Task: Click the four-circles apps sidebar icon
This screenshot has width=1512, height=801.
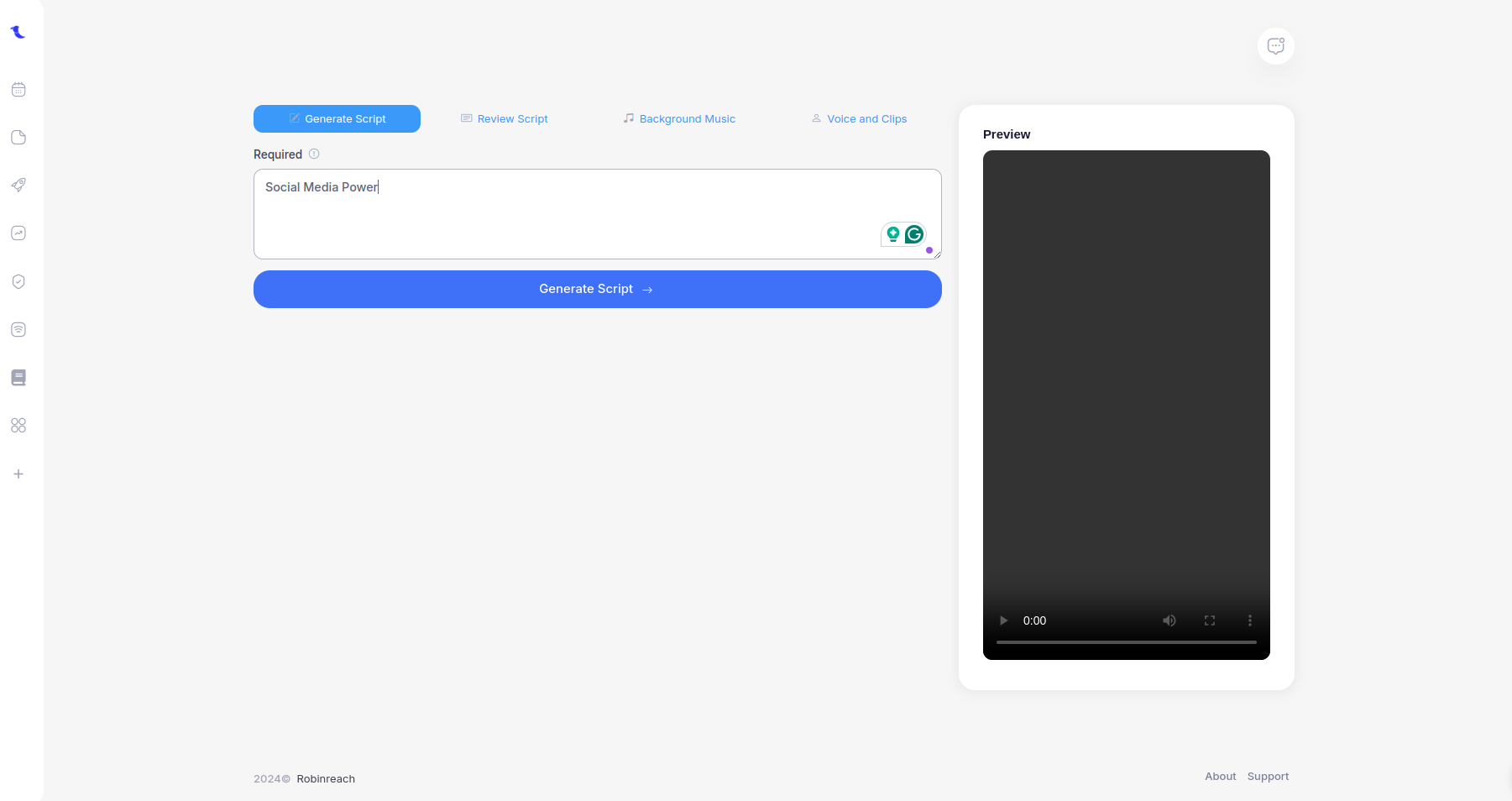Action: click(18, 426)
